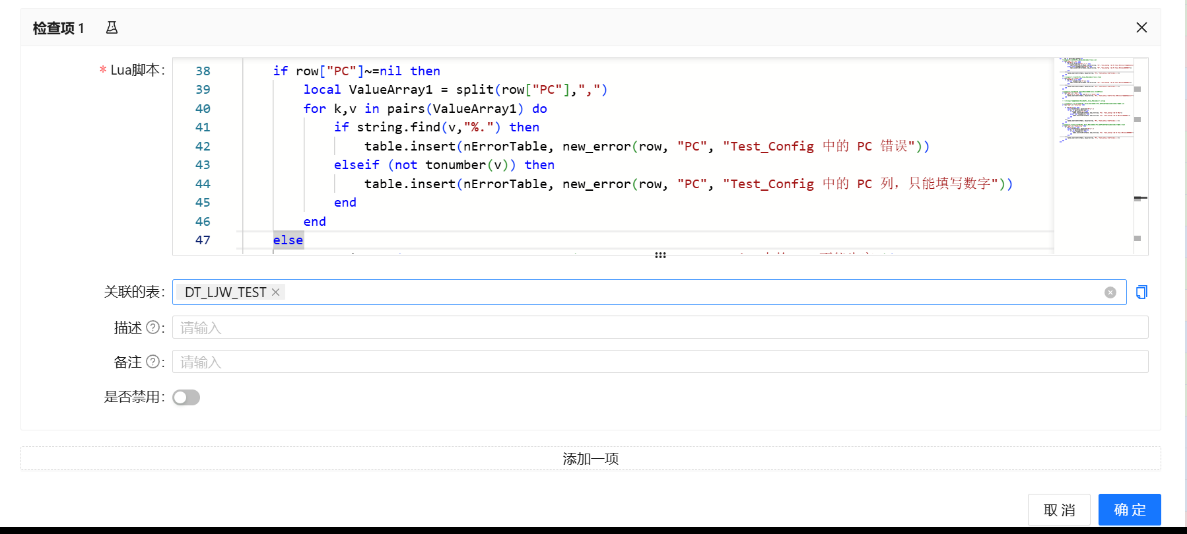This screenshot has width=1187, height=534.
Task: Click the help icon beside 备注
Action: coord(153,362)
